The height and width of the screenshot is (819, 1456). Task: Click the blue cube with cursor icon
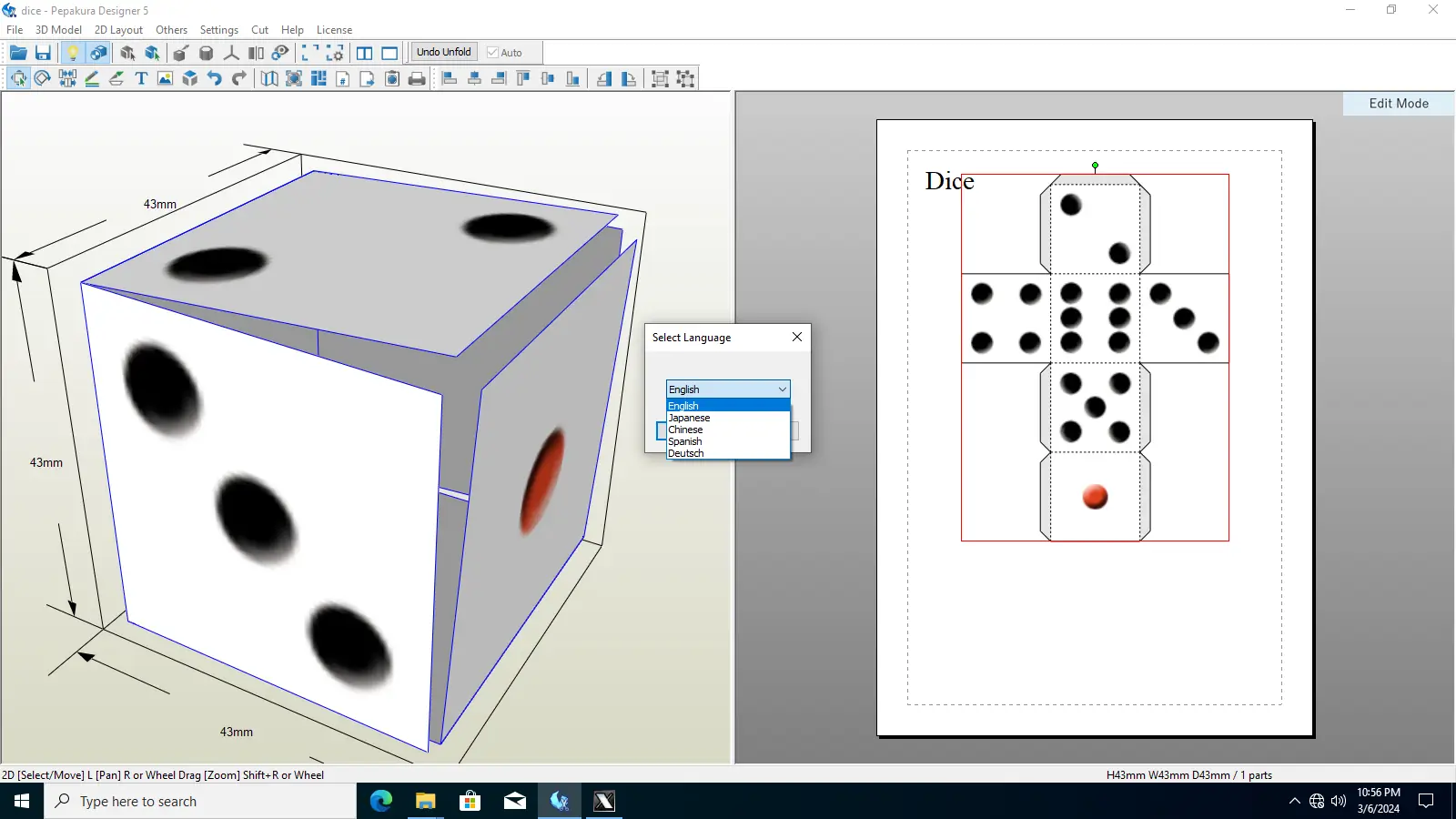152,53
